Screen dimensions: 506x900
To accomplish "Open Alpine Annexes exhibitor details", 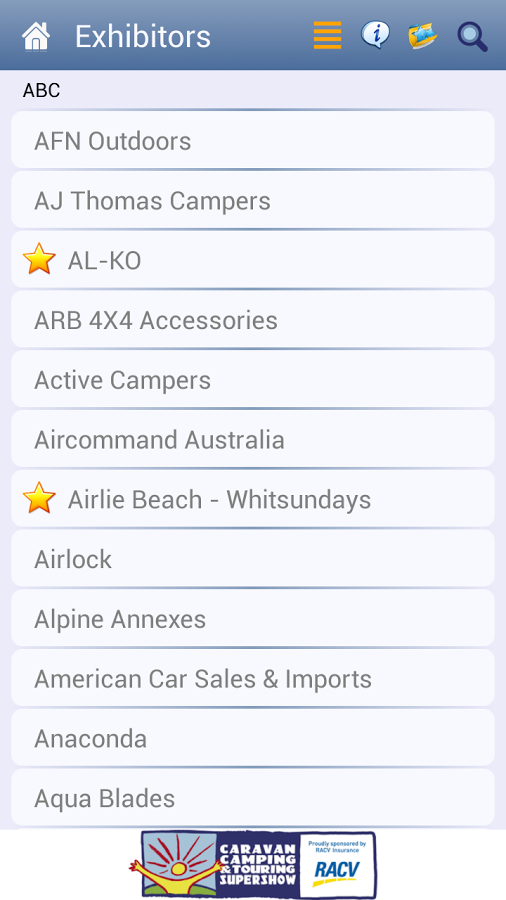I will (x=253, y=618).
